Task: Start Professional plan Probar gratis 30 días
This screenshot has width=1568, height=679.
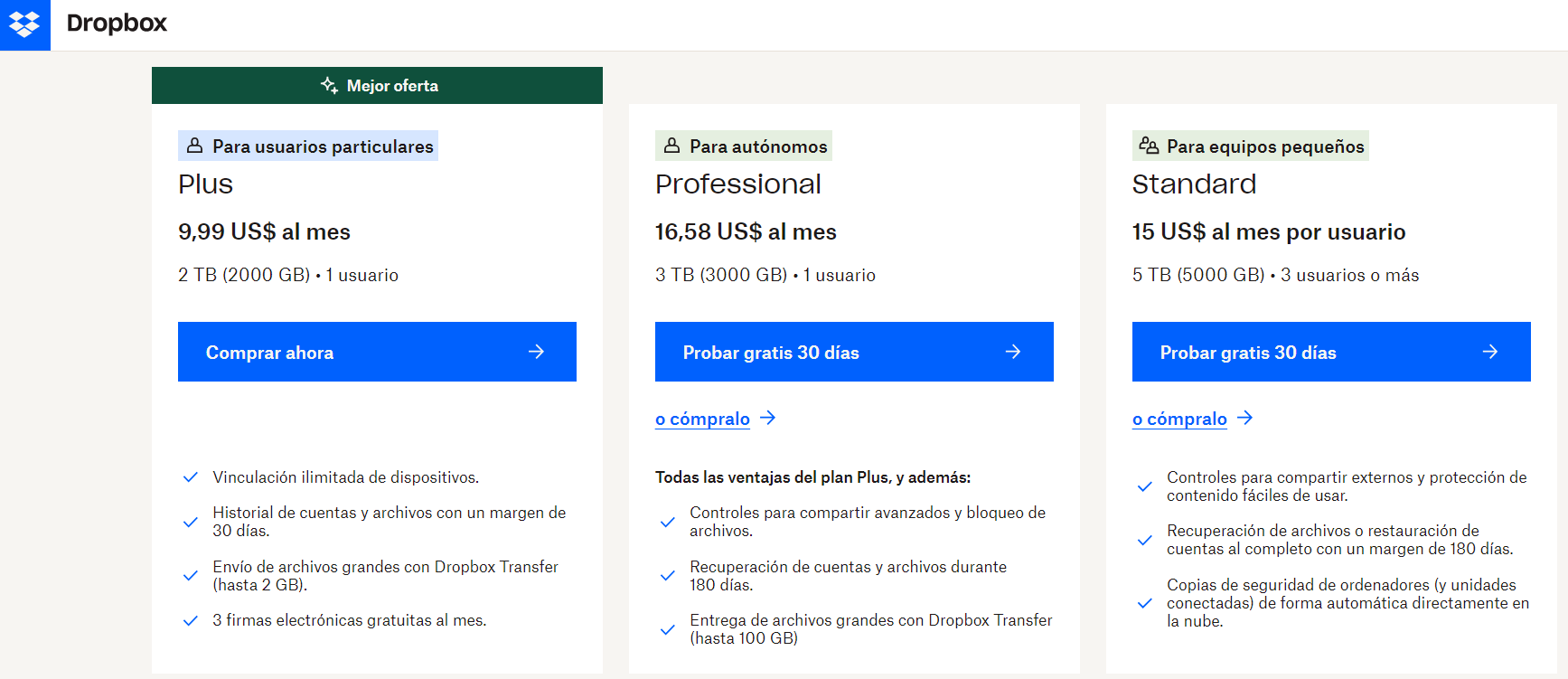Action: pos(854,352)
